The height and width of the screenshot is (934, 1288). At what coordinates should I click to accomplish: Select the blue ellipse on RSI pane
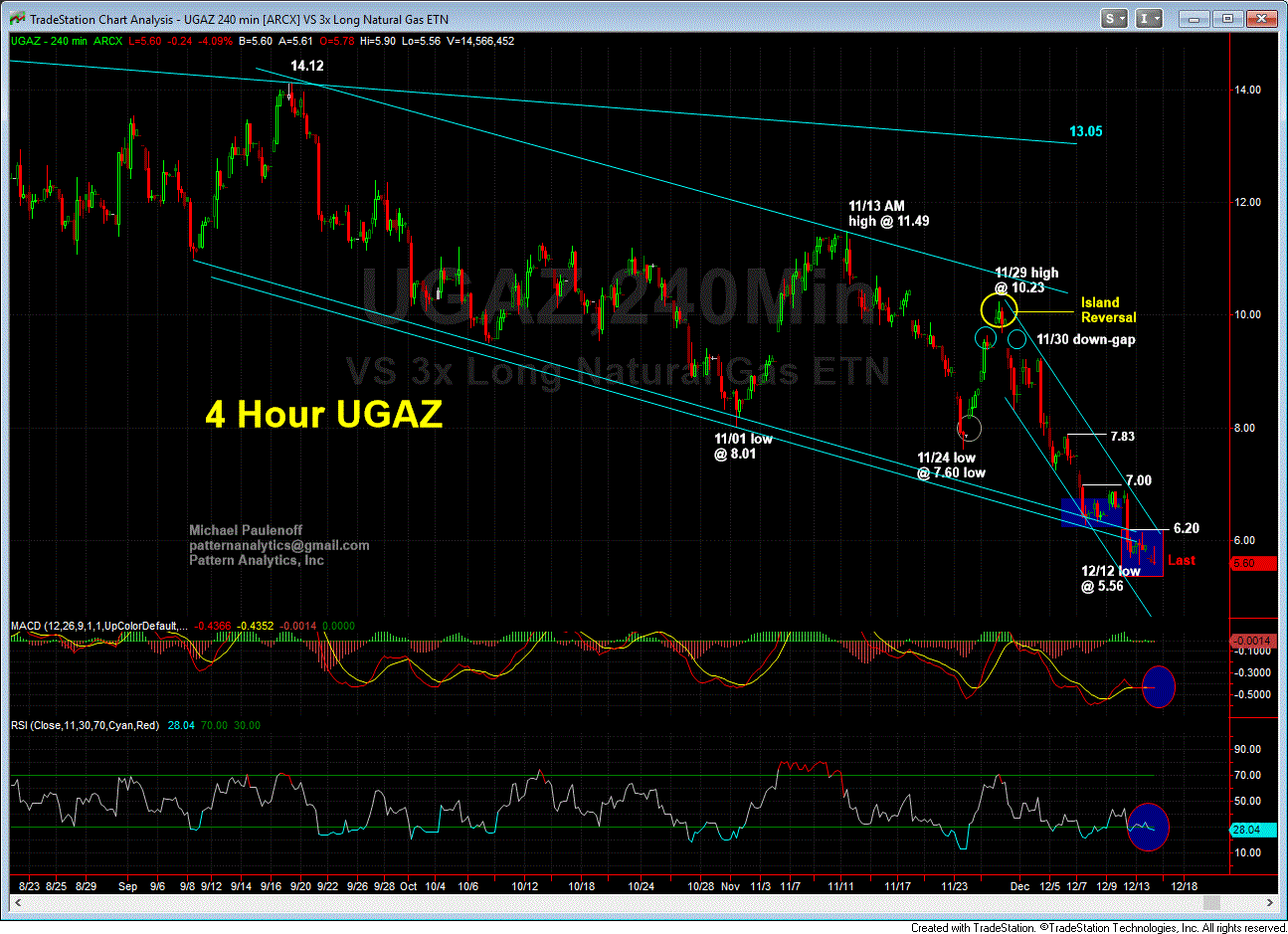pyautogui.click(x=1147, y=827)
